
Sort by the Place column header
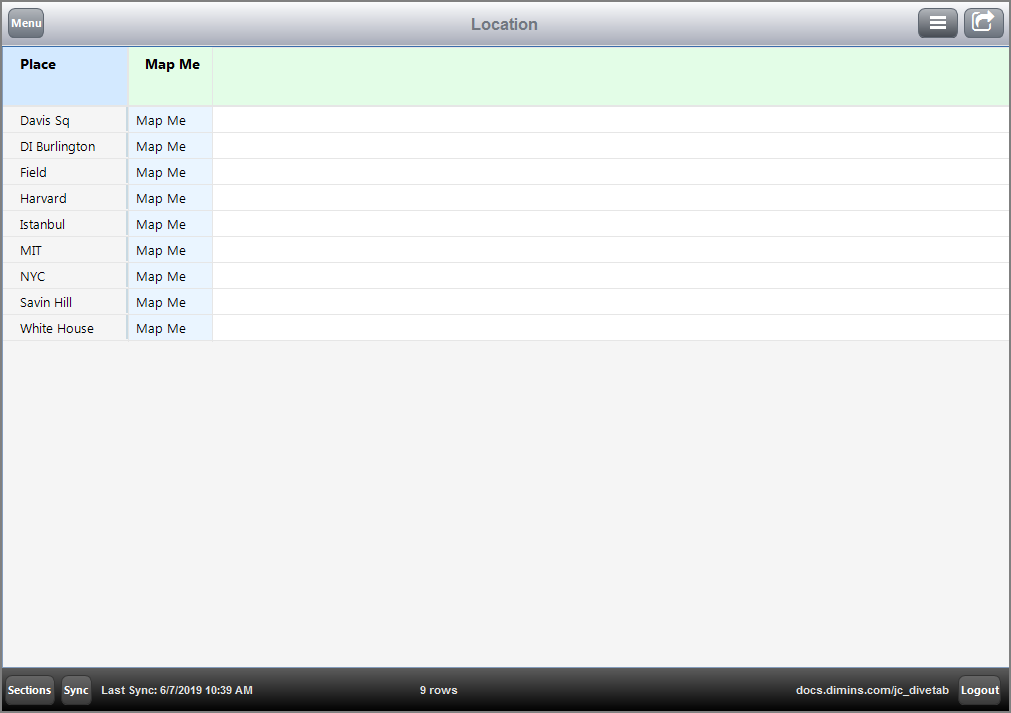38,65
